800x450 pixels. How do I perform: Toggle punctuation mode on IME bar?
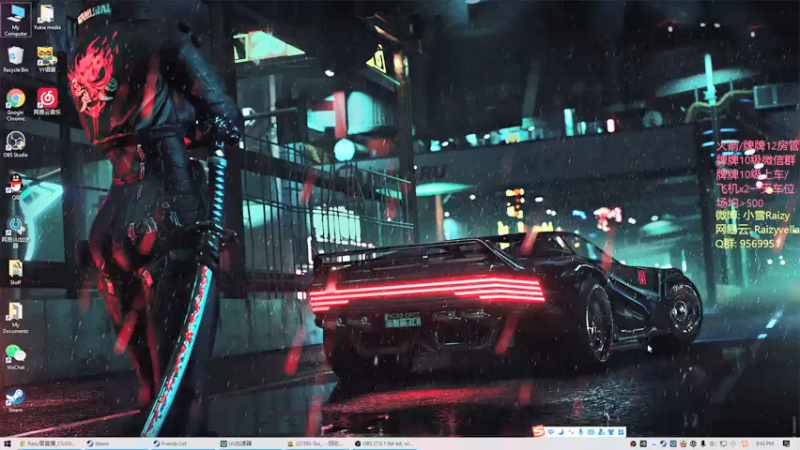point(571,432)
